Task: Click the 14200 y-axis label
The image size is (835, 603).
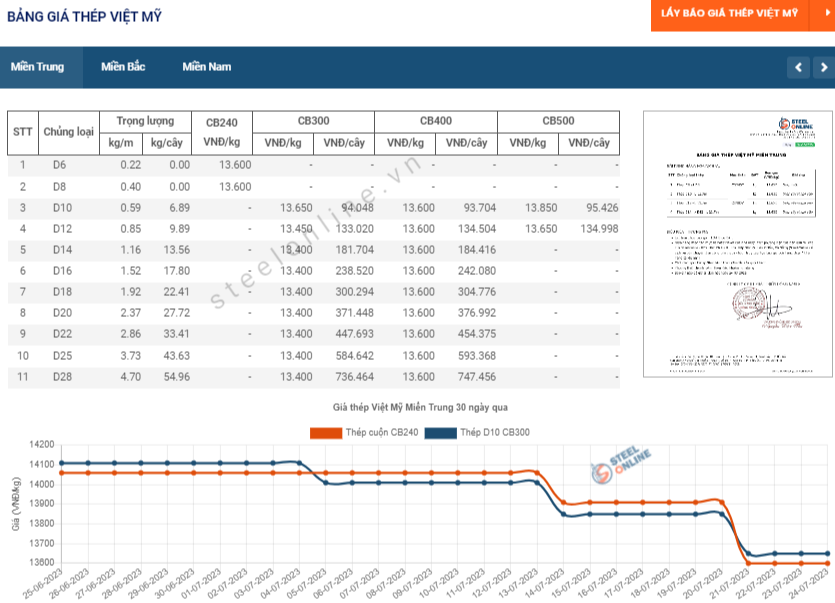Action: click(42, 445)
